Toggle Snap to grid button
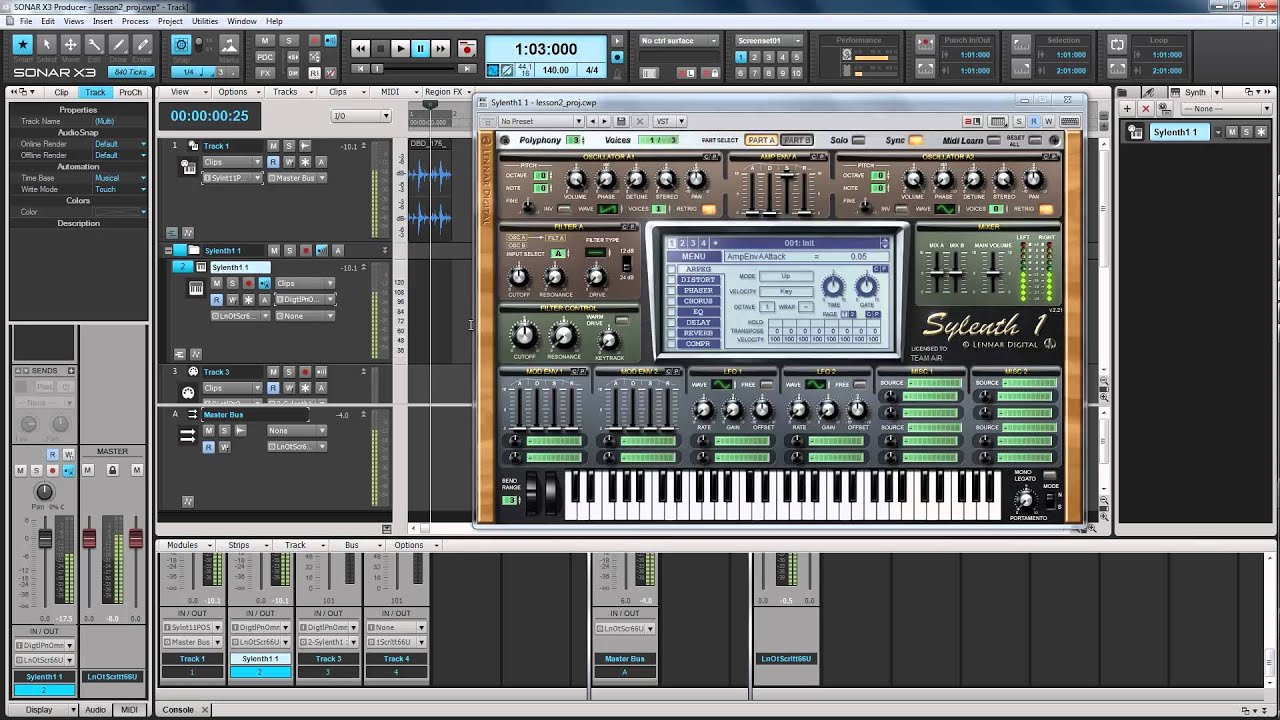The width and height of the screenshot is (1280, 720). pyautogui.click(x=181, y=44)
